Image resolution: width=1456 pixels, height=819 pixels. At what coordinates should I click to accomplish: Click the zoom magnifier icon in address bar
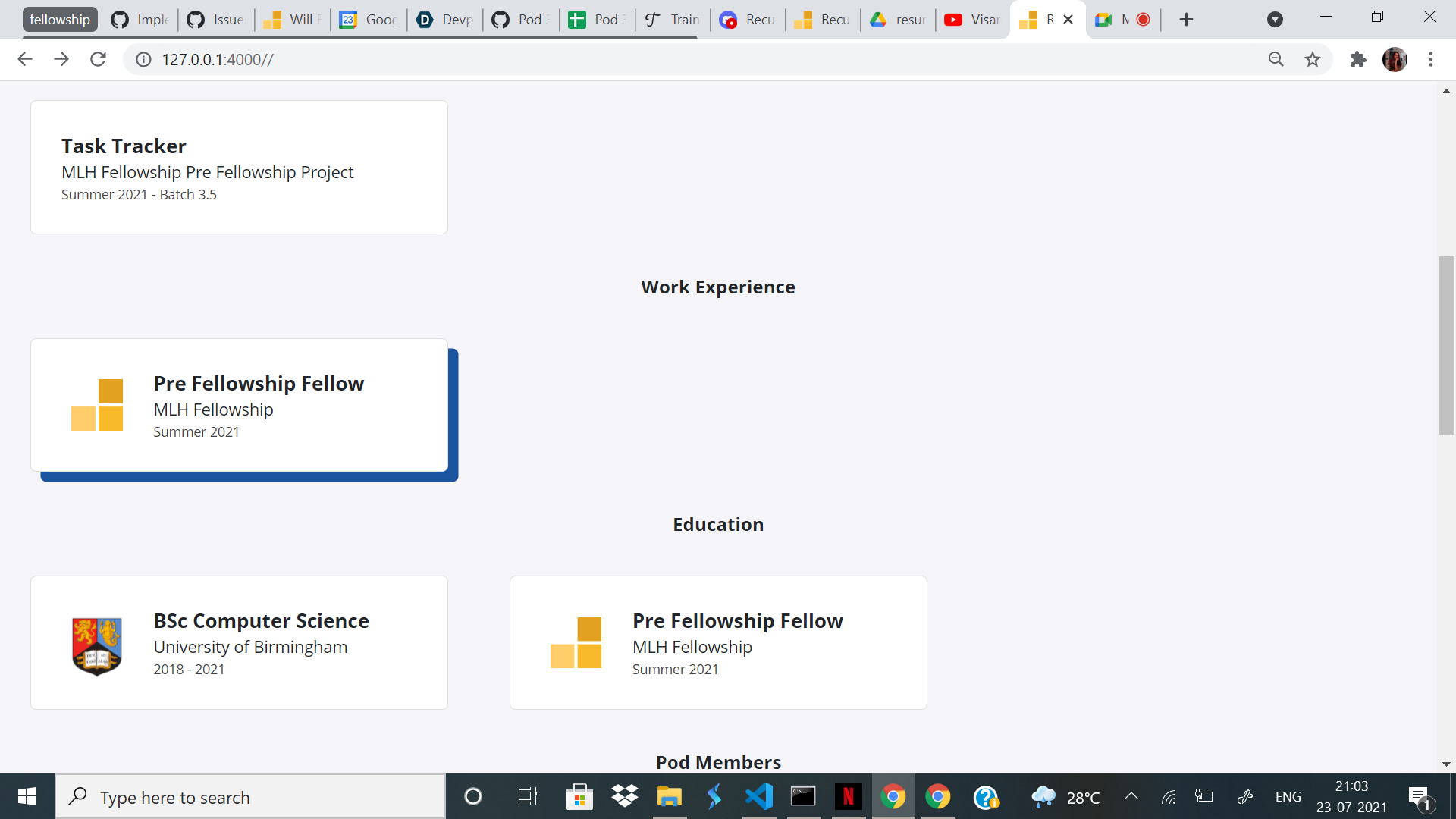point(1276,59)
